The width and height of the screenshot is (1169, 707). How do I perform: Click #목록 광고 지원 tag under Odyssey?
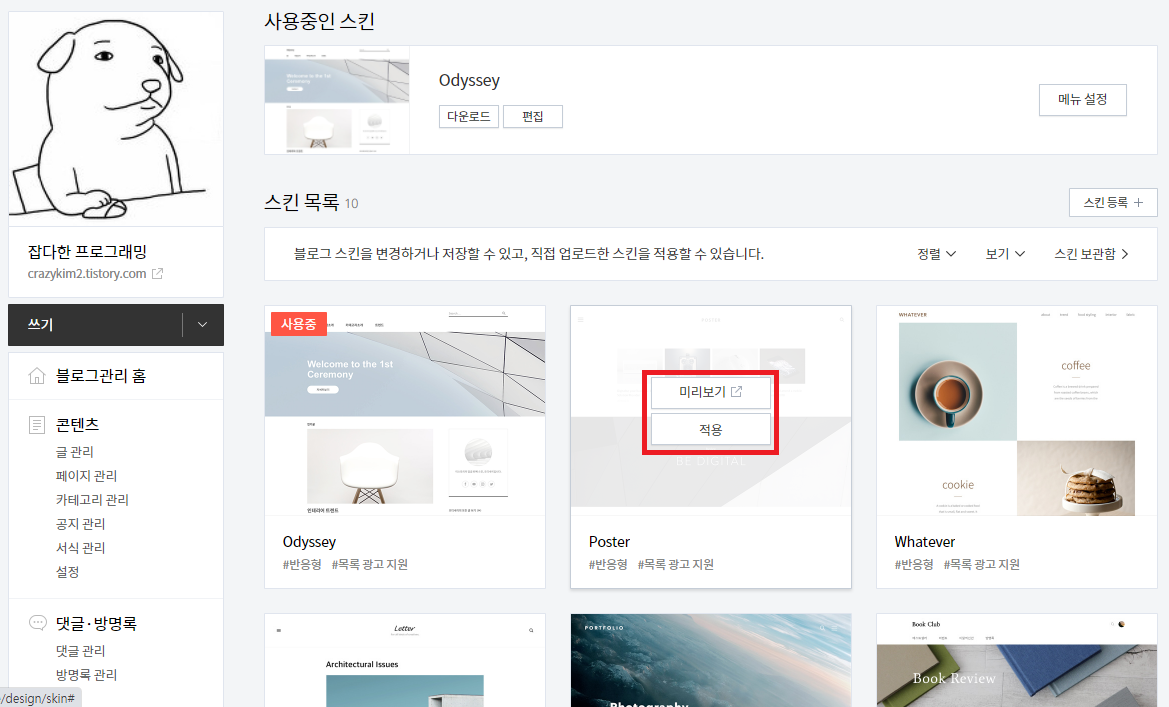click(x=369, y=565)
